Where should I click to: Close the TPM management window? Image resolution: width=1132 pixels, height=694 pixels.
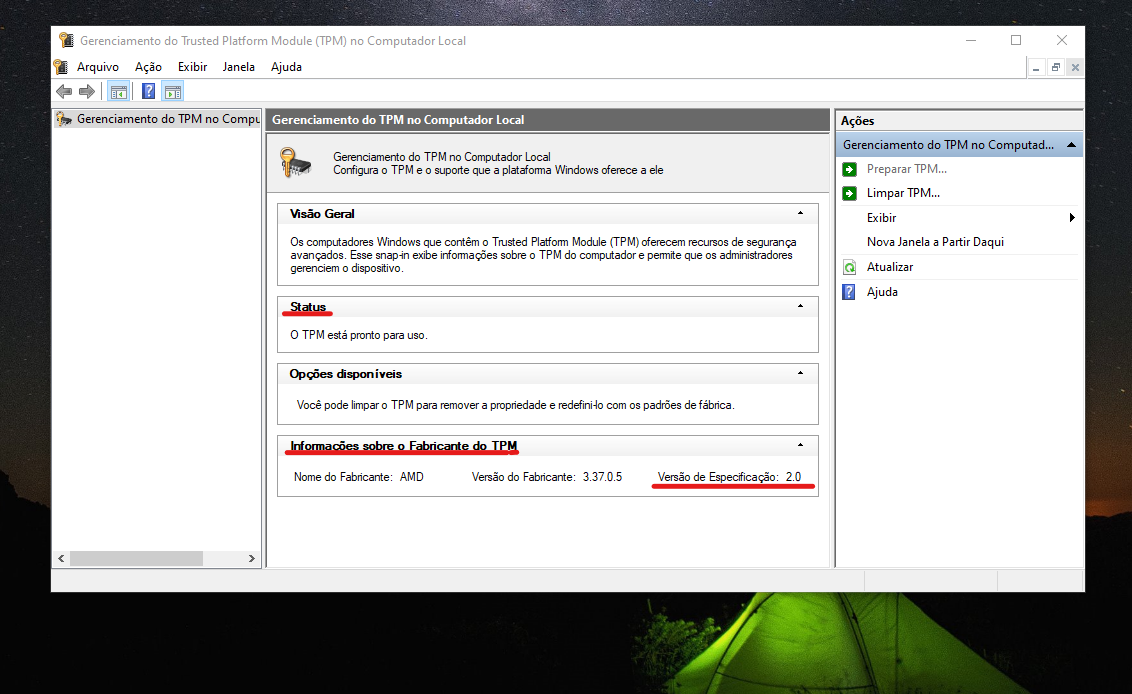click(1061, 40)
